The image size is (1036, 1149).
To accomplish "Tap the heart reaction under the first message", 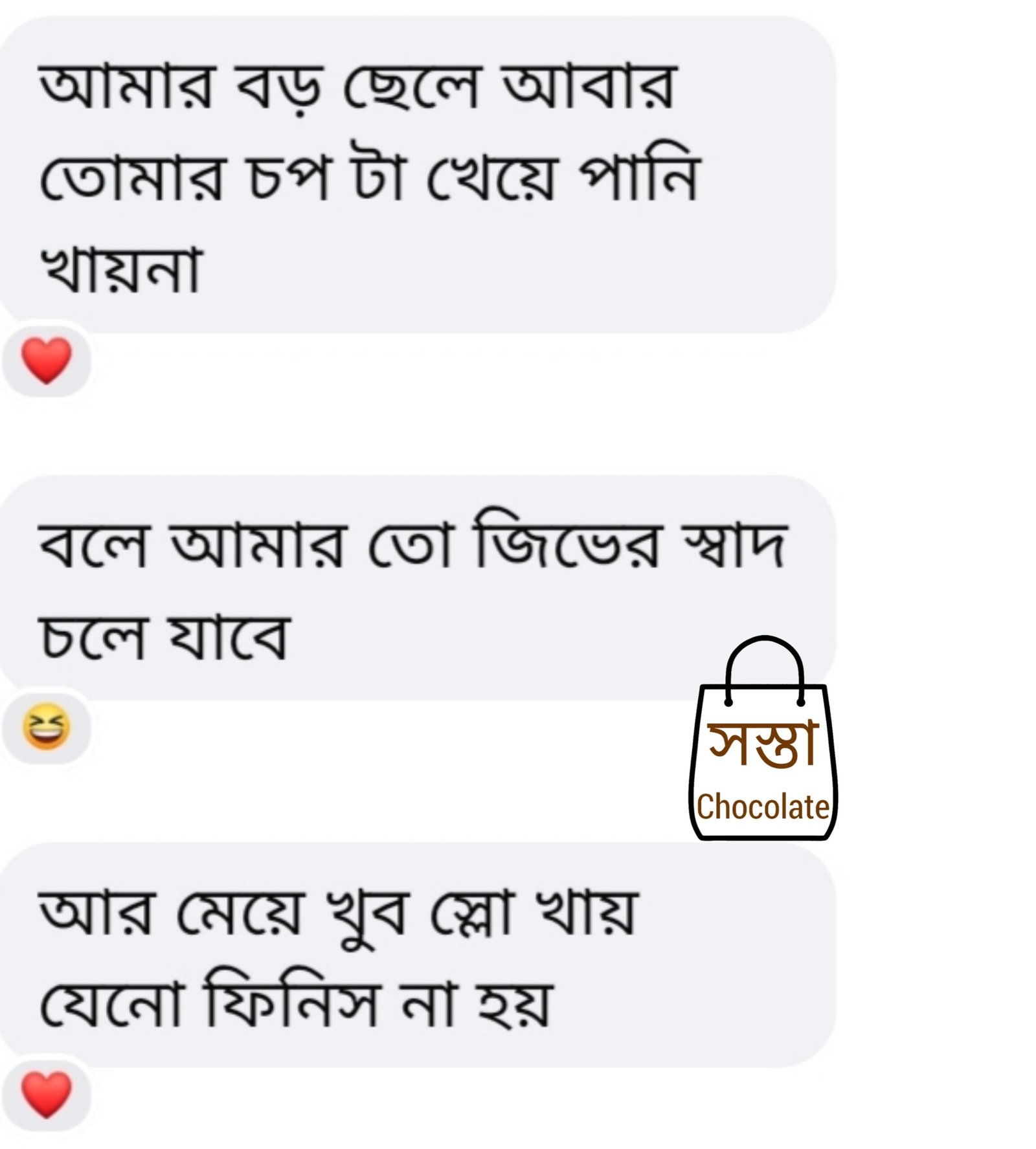I will tap(47, 361).
